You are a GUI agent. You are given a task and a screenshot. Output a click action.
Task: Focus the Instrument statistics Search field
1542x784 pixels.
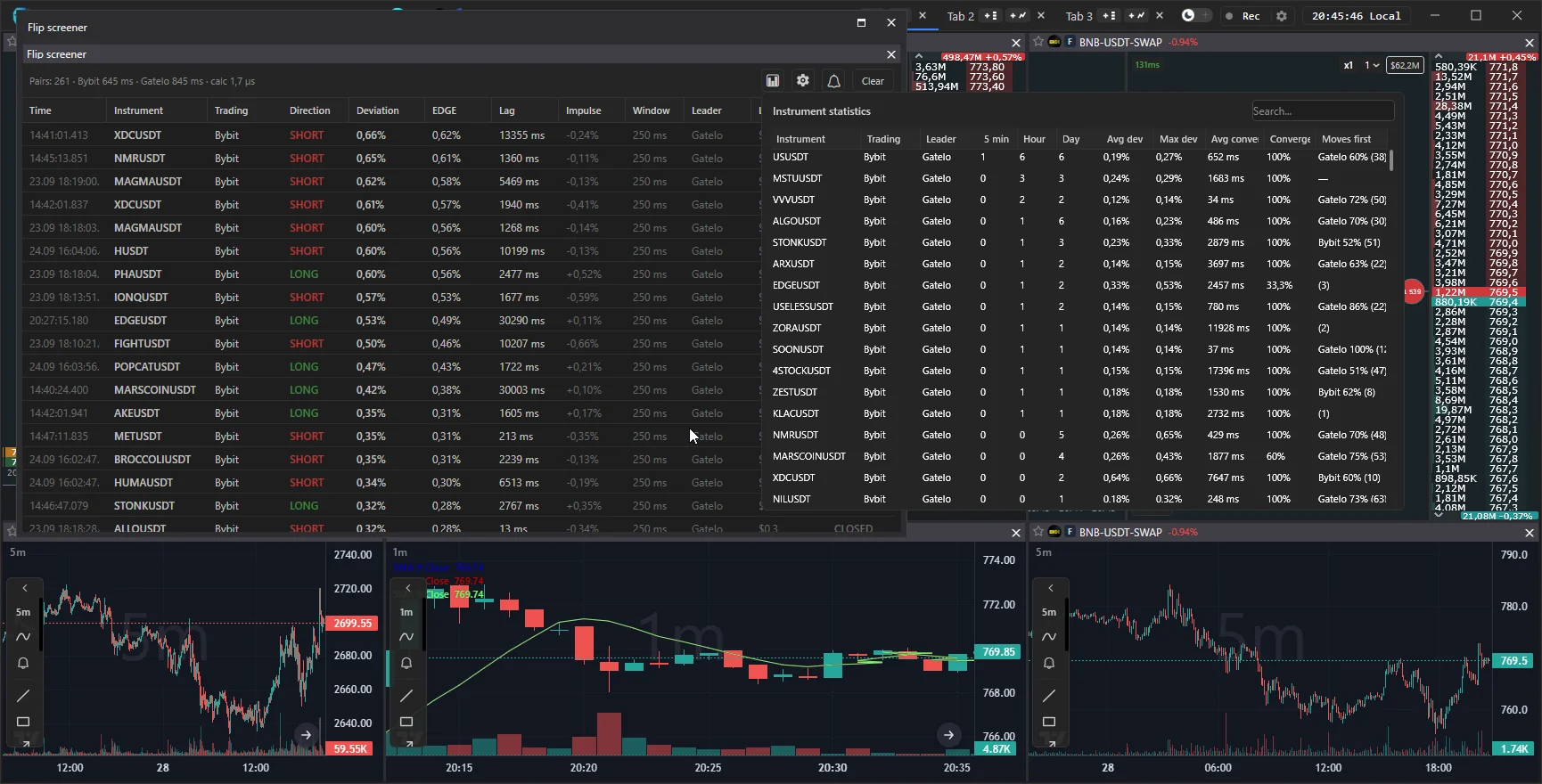(1323, 111)
